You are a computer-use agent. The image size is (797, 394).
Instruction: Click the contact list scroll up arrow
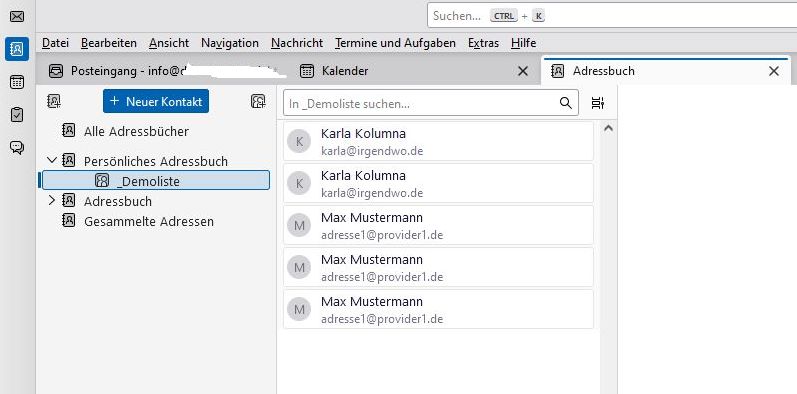coord(608,129)
